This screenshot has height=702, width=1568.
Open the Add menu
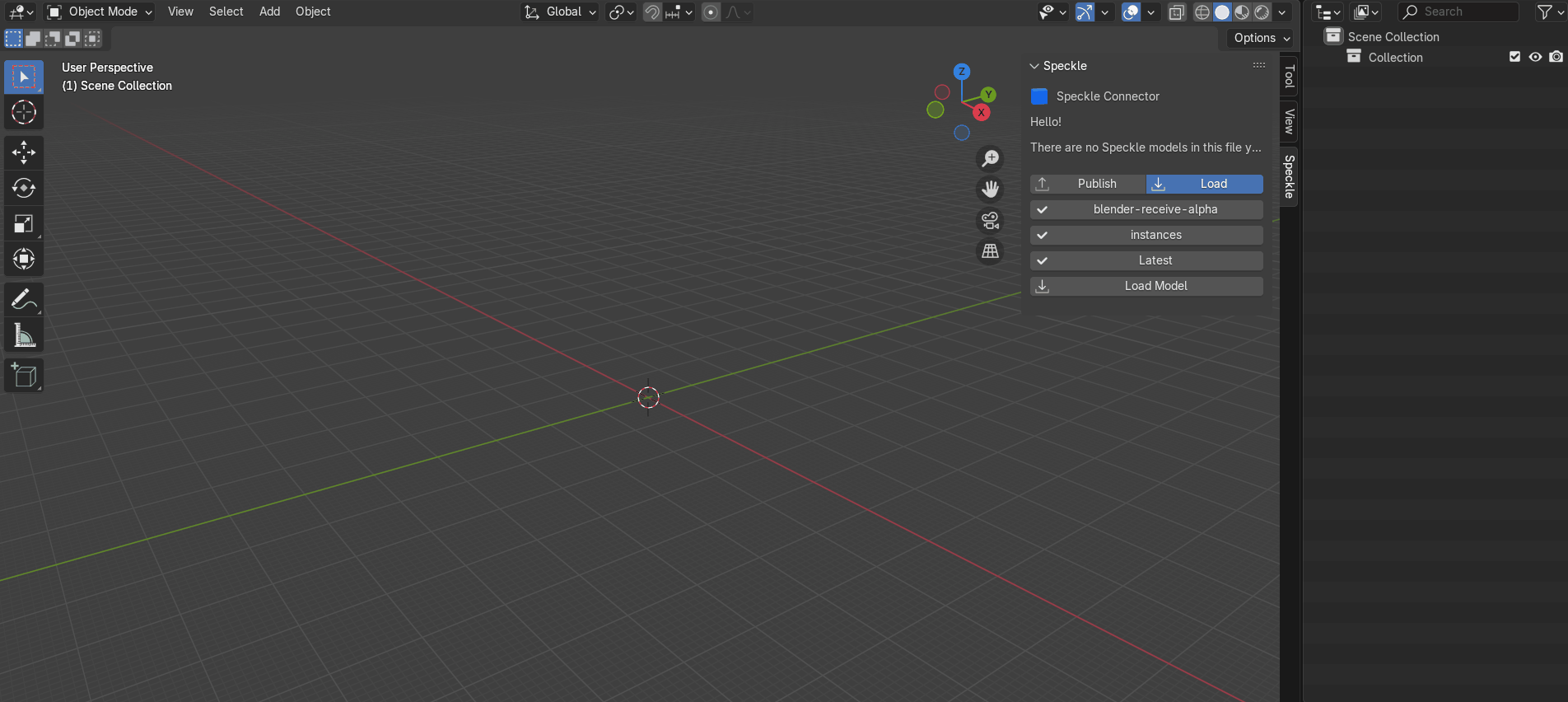pos(269,12)
